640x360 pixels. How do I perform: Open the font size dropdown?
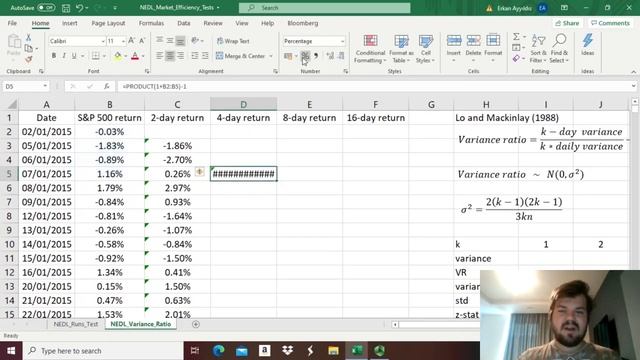[123, 41]
